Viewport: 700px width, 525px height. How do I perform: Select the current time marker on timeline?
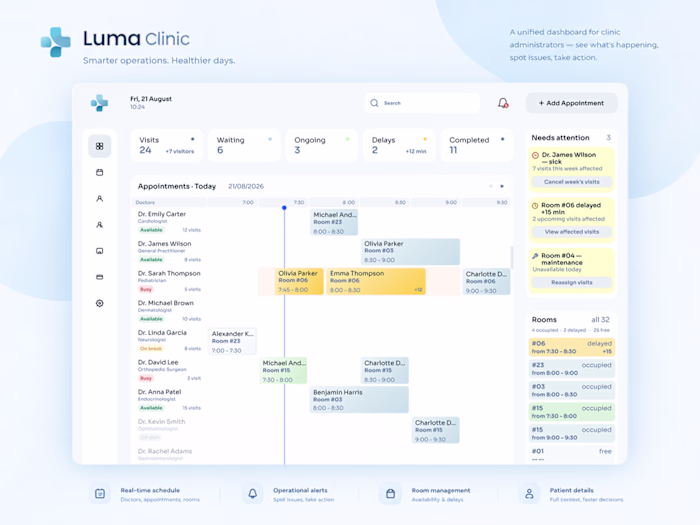coord(284,208)
